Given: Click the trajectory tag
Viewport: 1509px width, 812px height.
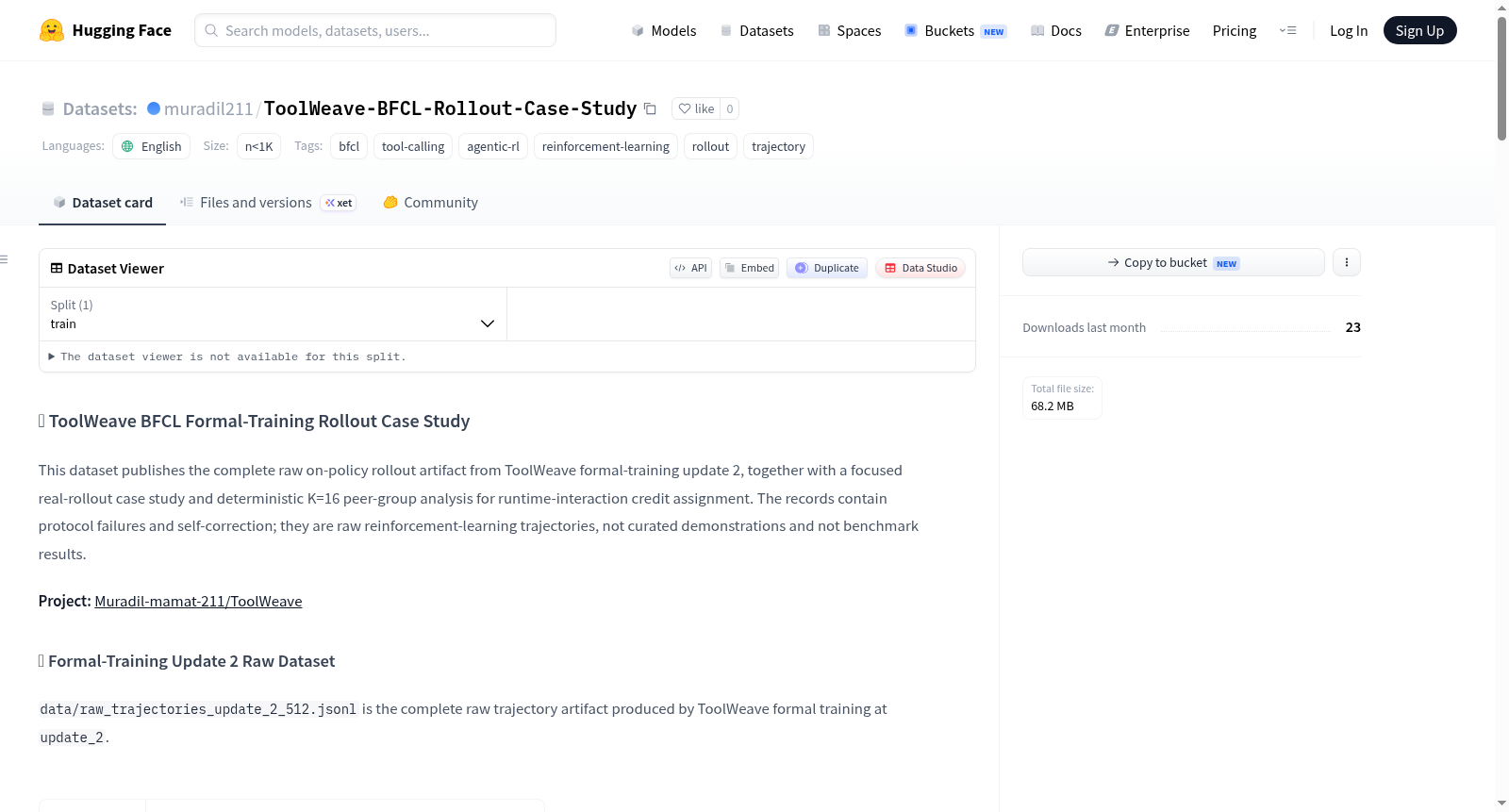Looking at the screenshot, I should point(778,146).
